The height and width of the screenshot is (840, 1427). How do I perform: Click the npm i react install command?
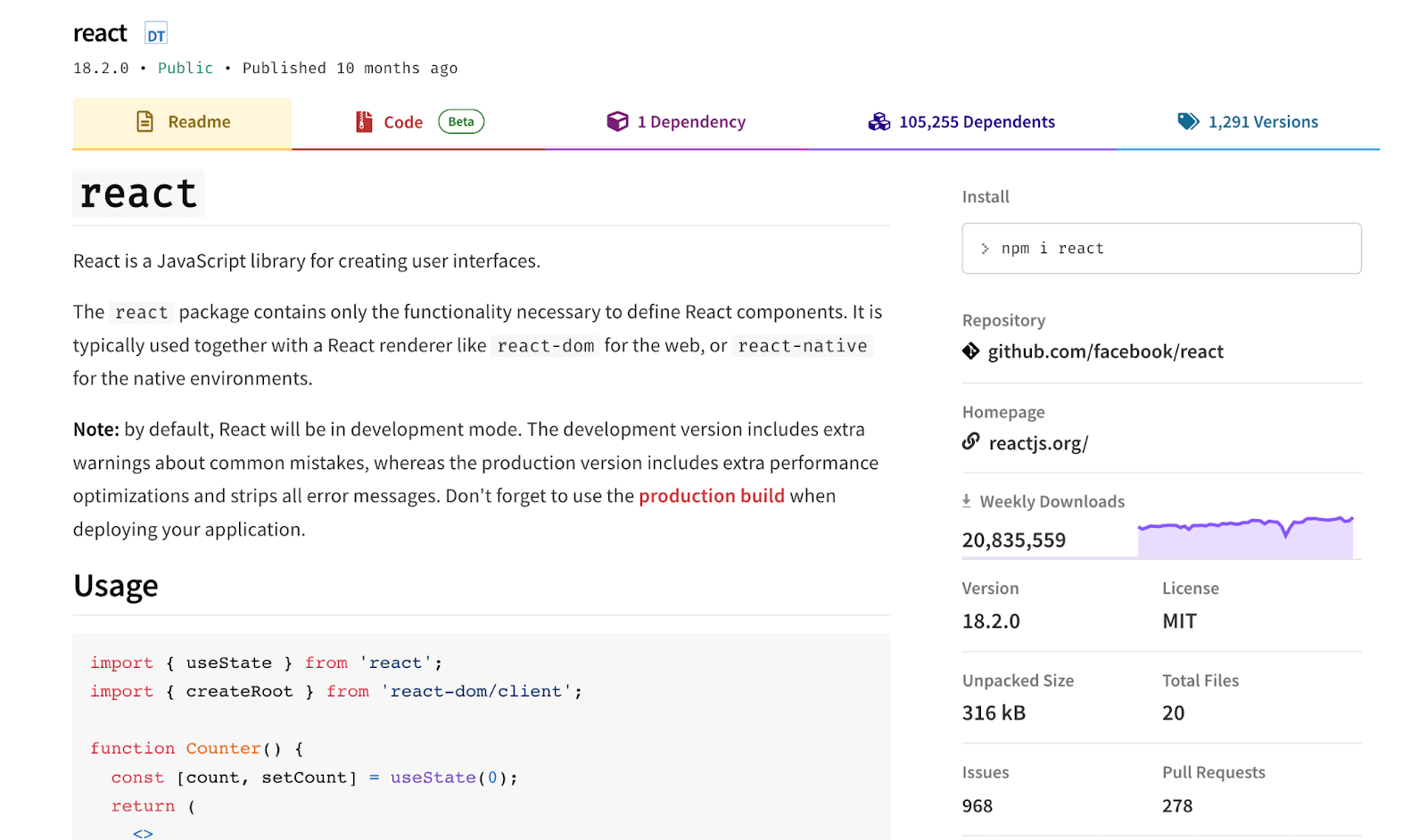coord(1052,249)
